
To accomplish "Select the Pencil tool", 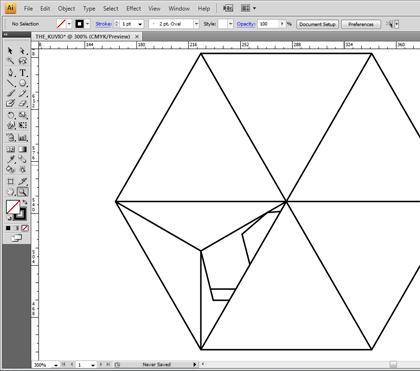I will click(22, 93).
